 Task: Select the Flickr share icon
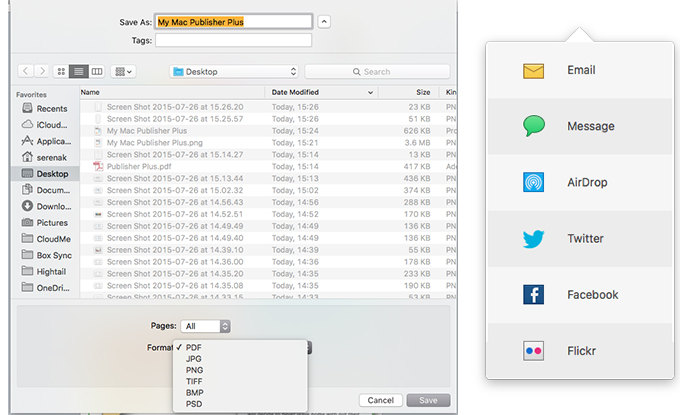click(x=534, y=351)
